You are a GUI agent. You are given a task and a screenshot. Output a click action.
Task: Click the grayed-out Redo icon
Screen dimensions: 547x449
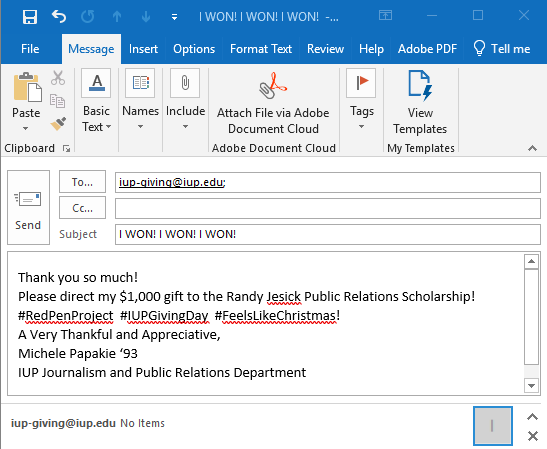(x=88, y=16)
